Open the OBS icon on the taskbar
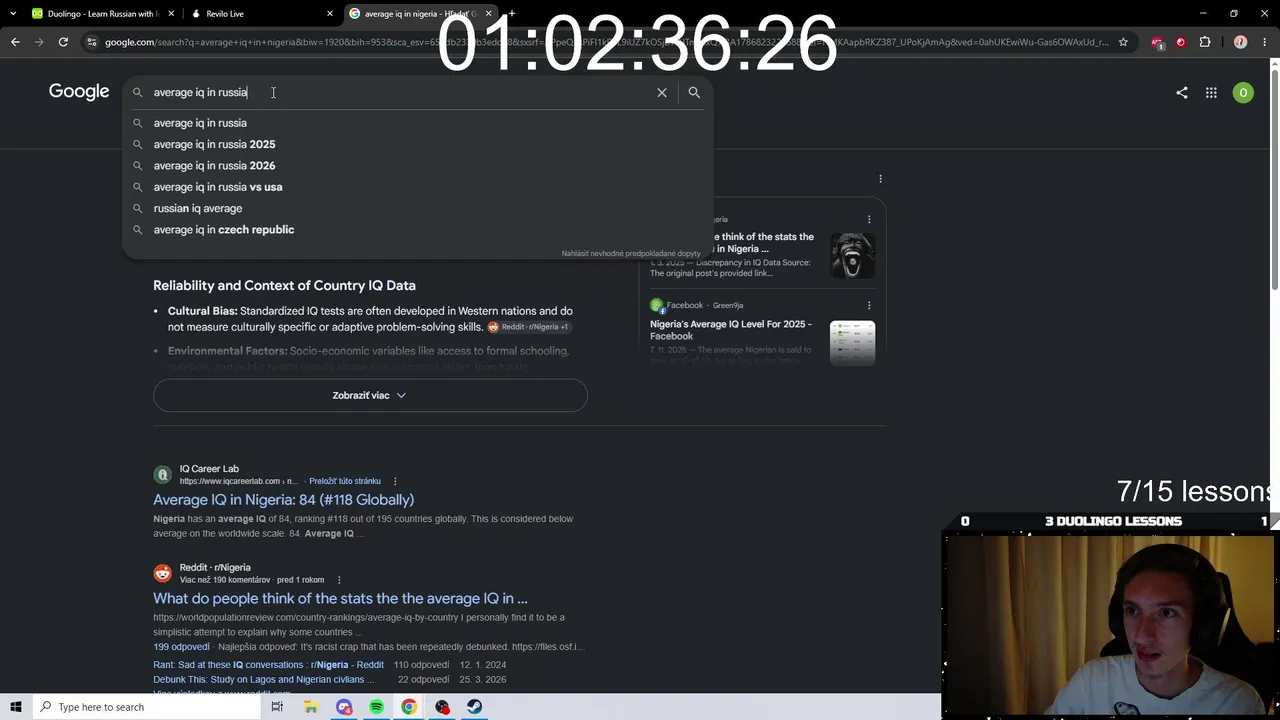This screenshot has height=720, width=1280. (x=442, y=707)
